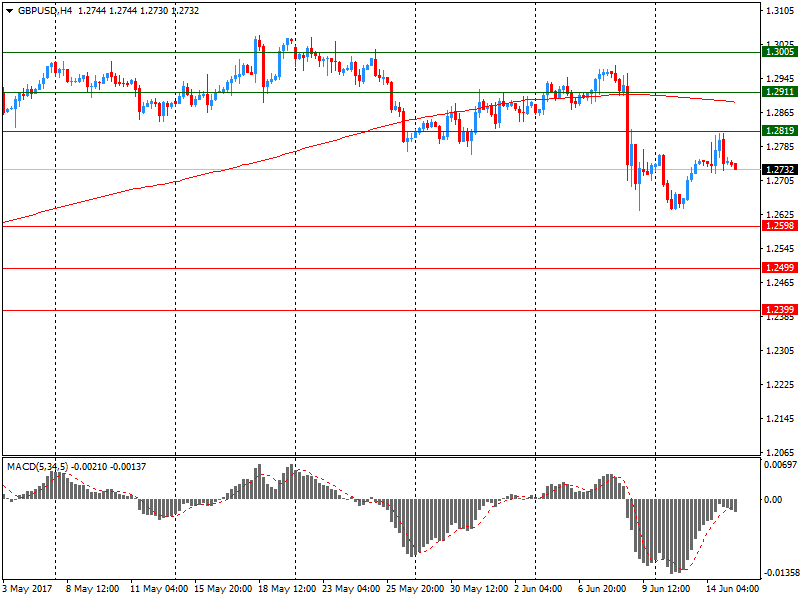Click the 3 May 2017 date label
Viewport: 800px width, 600px height.
click(28, 589)
